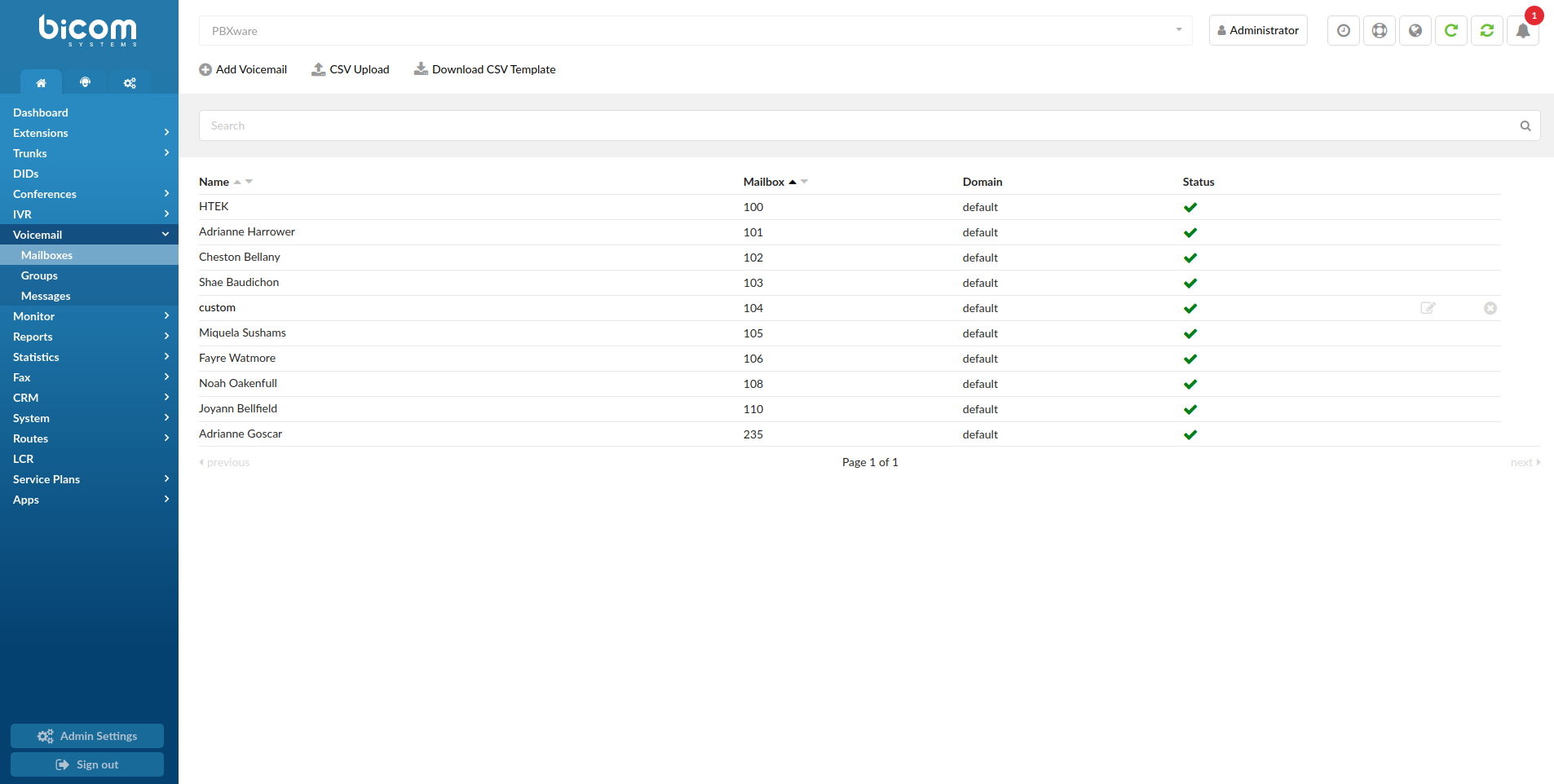Delete the custom mailbox with the x icon

(1490, 308)
